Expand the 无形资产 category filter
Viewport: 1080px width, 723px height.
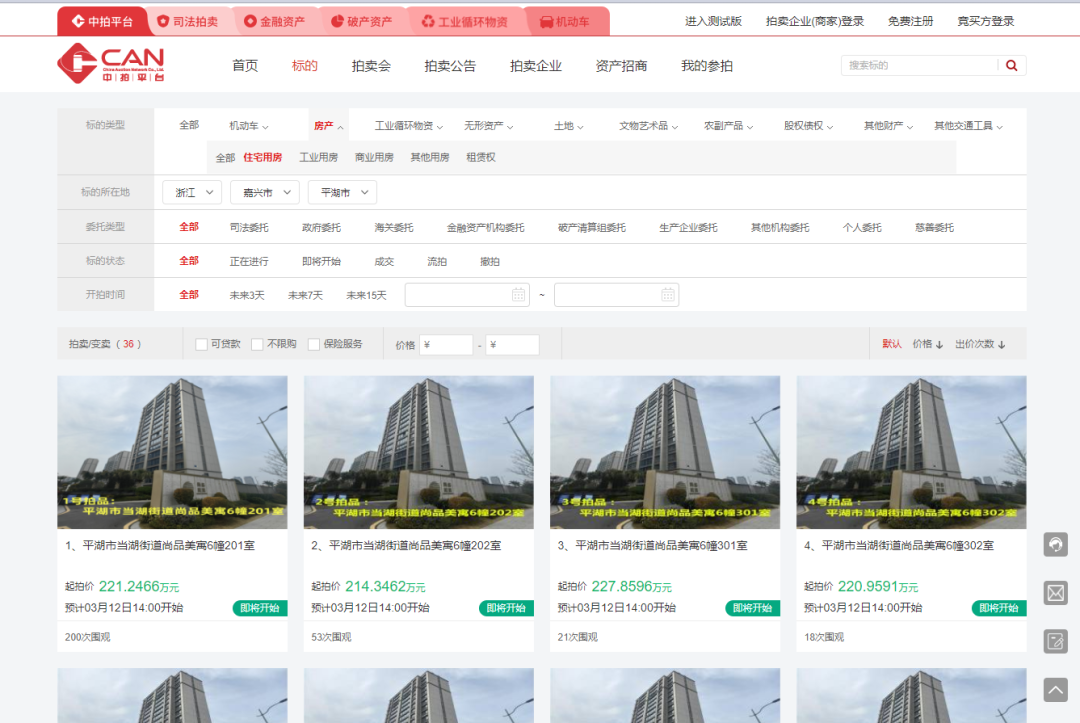pos(489,126)
